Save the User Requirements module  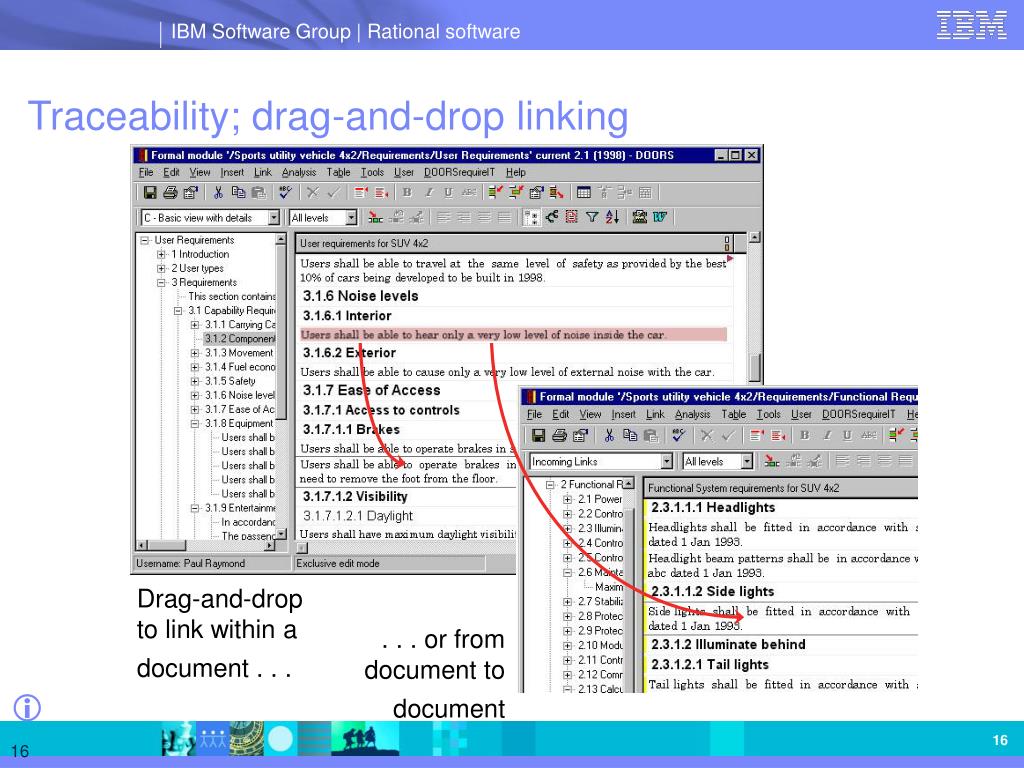[x=150, y=192]
